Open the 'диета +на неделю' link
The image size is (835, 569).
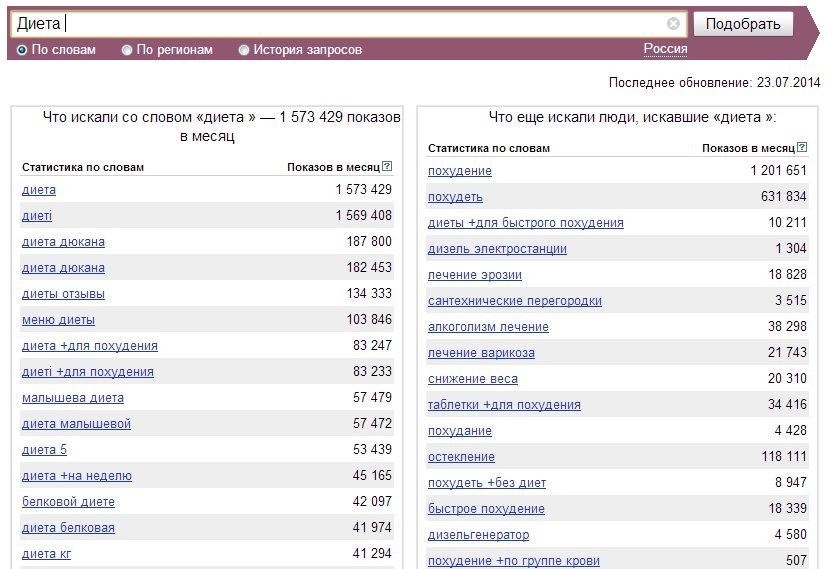(x=77, y=476)
